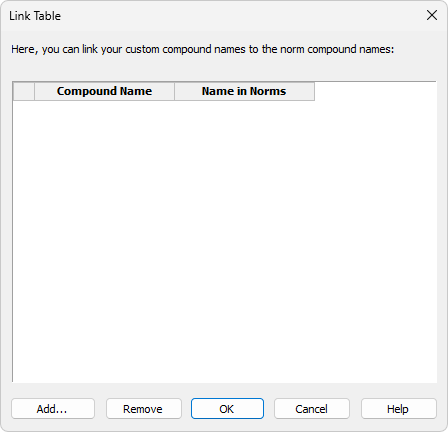
Task: Dismiss the dialog using Cancel
Action: (312, 409)
